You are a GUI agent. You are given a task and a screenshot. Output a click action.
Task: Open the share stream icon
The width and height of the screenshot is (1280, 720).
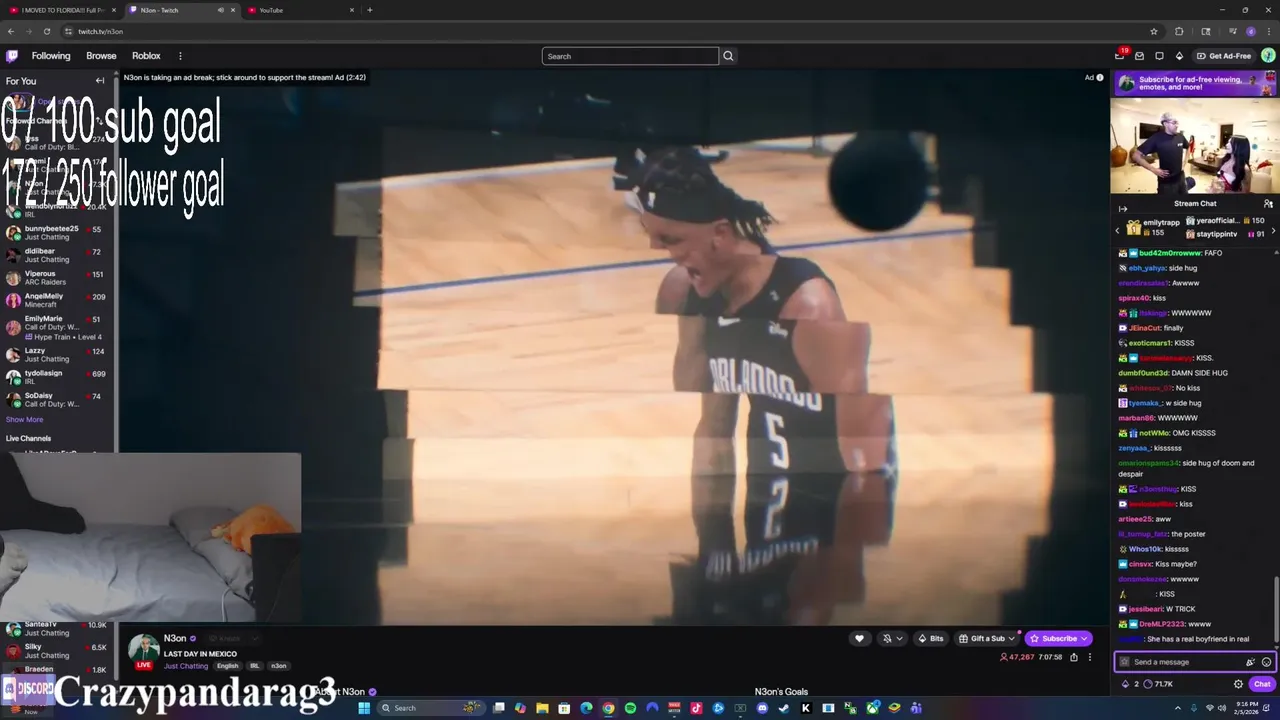pos(1074,657)
